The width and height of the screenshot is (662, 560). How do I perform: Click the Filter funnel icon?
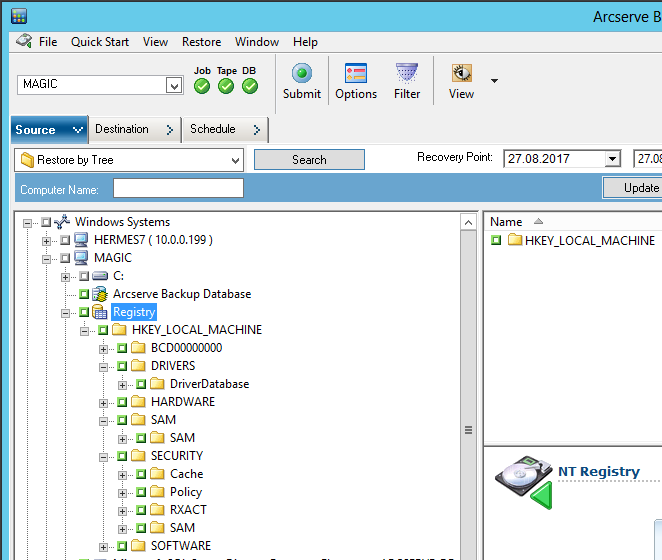pyautogui.click(x=407, y=73)
